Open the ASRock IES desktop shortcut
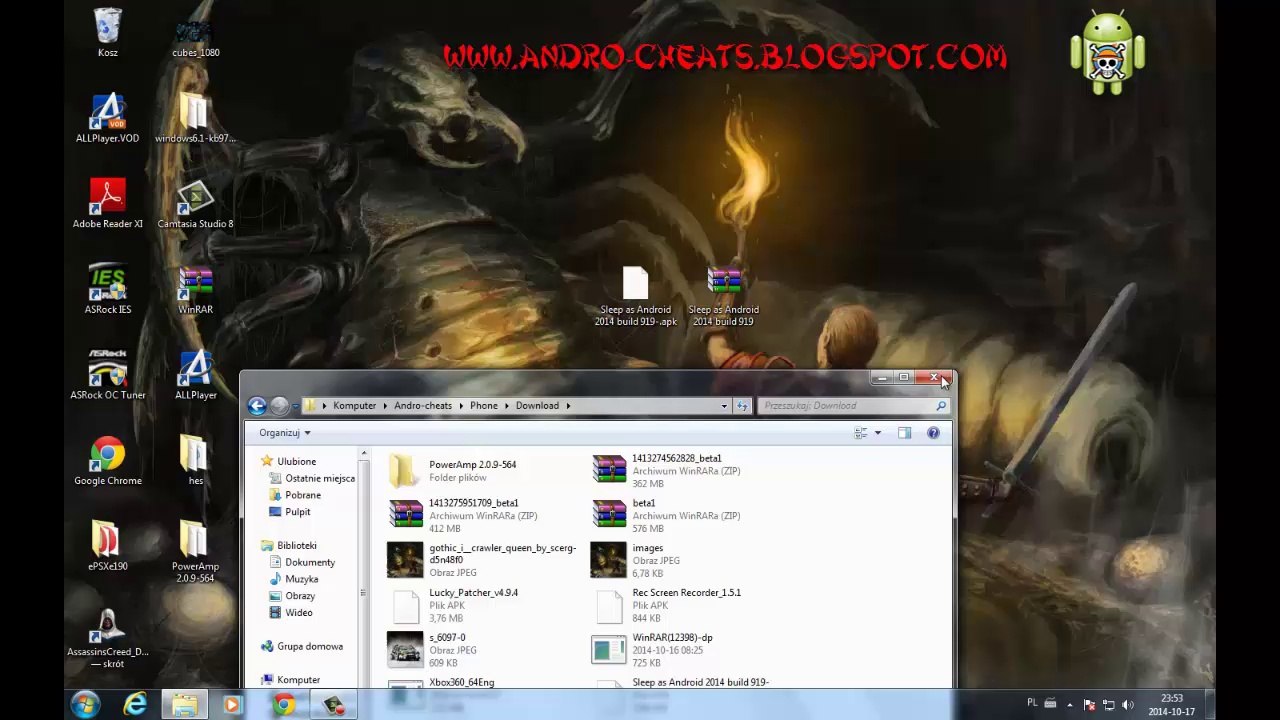 click(x=108, y=290)
